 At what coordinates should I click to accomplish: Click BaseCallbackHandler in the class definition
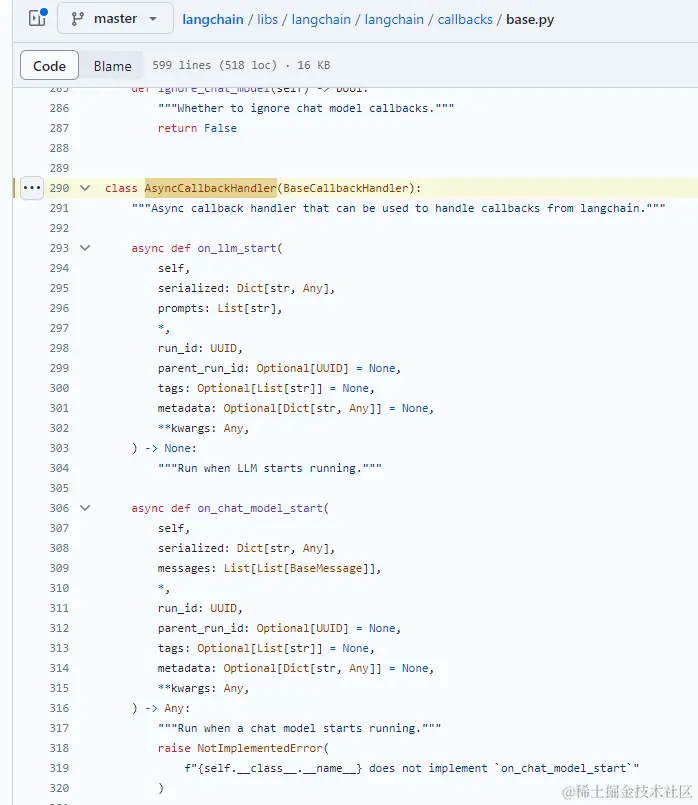pyautogui.click(x=345, y=188)
